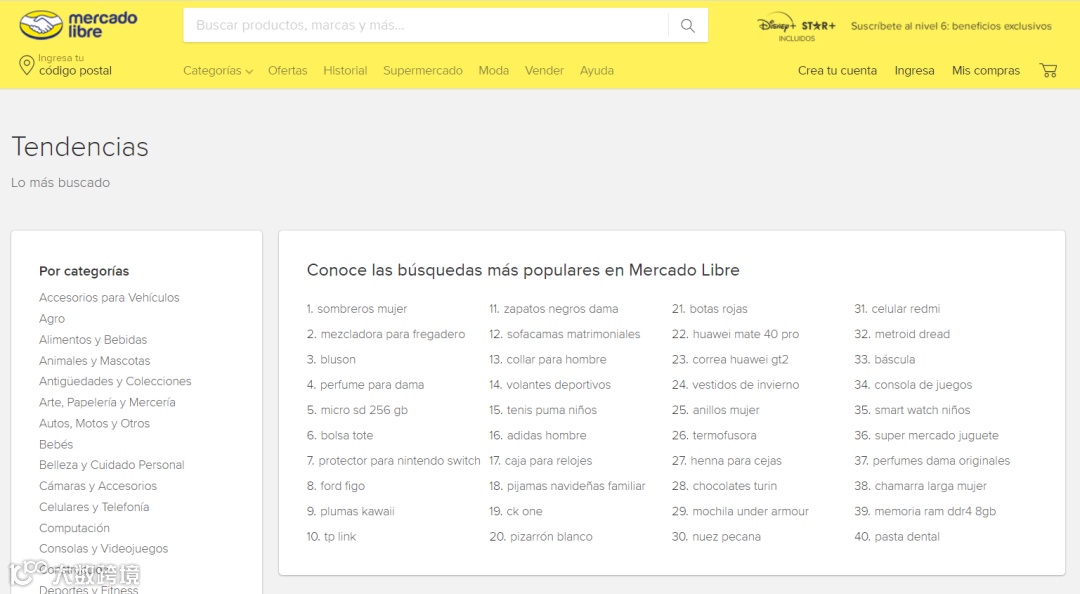
Task: Select Antigüedades y Colecciones category
Action: pyautogui.click(x=115, y=381)
